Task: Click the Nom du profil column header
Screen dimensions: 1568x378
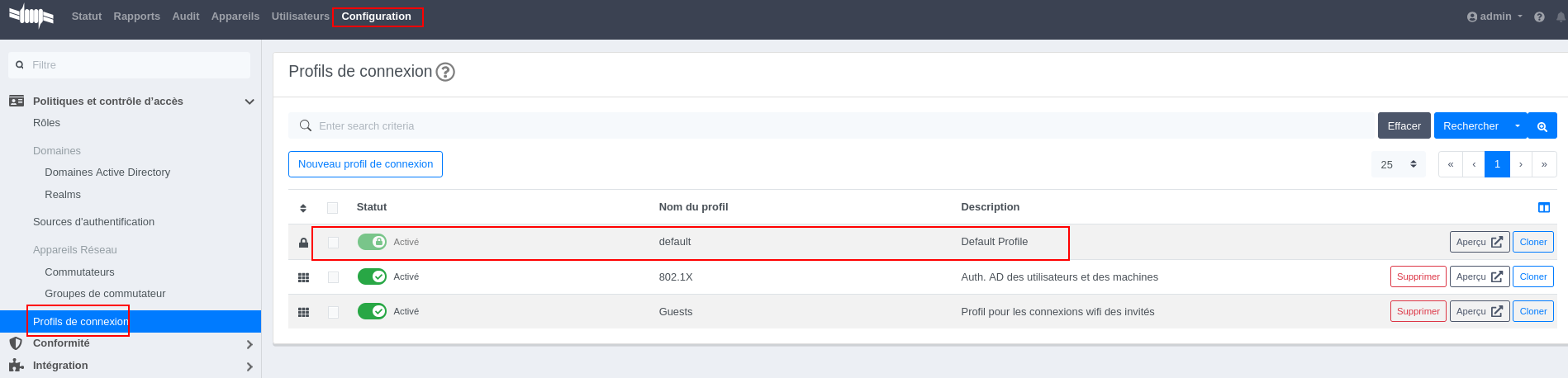Action: coord(694,207)
